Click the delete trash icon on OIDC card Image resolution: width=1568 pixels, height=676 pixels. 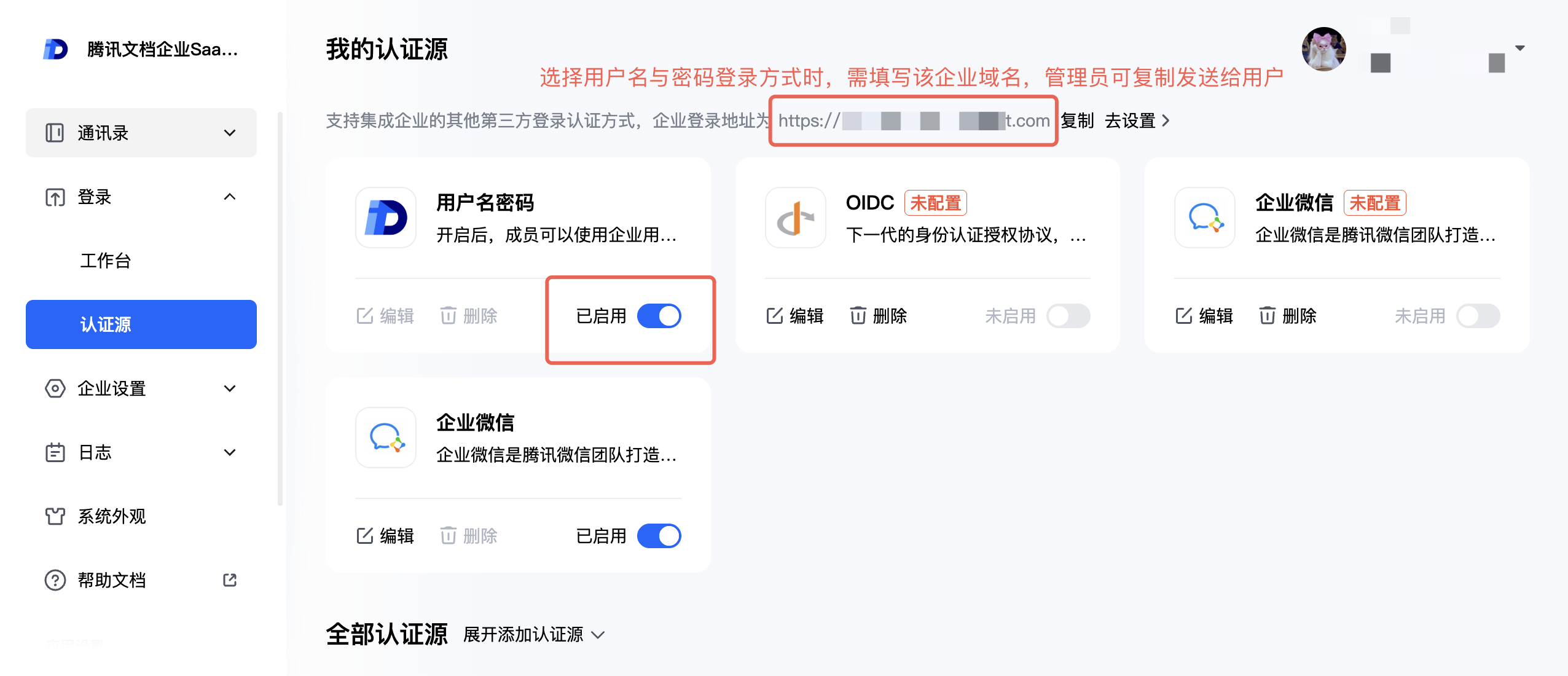[858, 316]
